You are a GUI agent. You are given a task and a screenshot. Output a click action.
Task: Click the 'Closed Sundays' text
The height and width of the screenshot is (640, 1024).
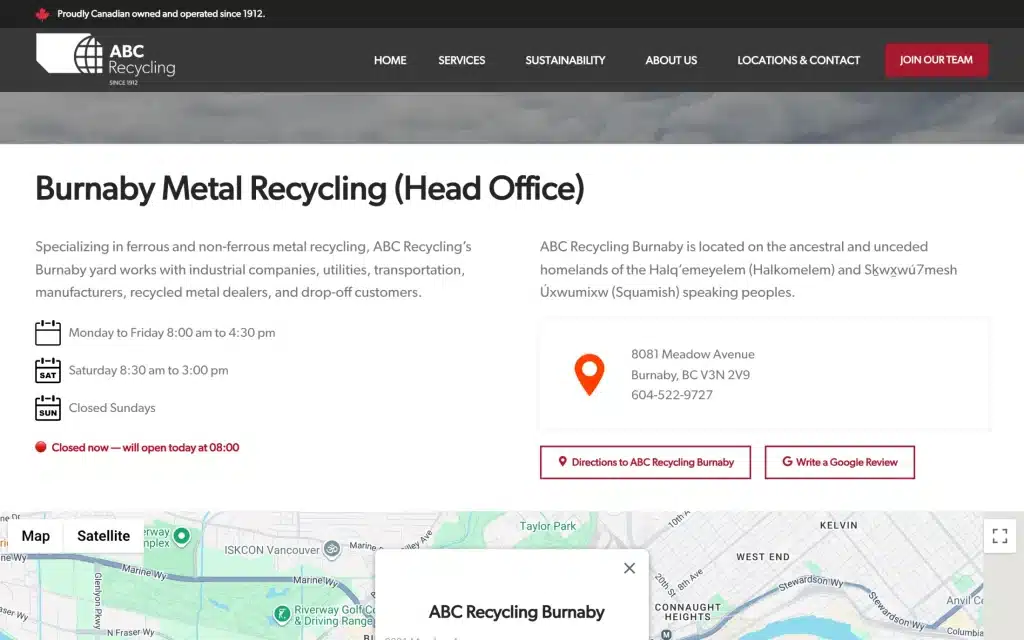click(112, 408)
